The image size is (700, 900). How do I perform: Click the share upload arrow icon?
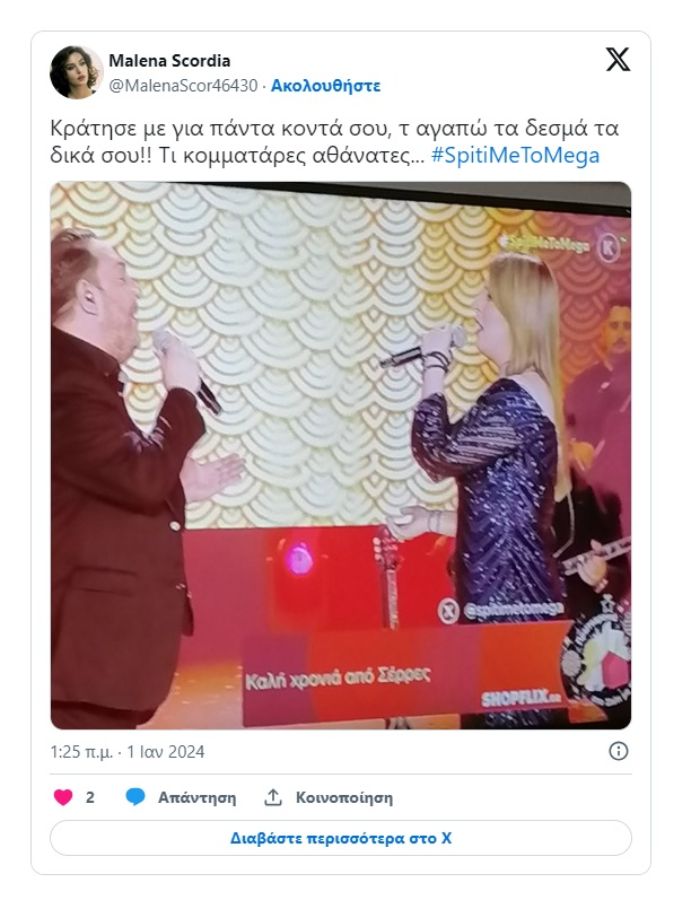pos(273,797)
